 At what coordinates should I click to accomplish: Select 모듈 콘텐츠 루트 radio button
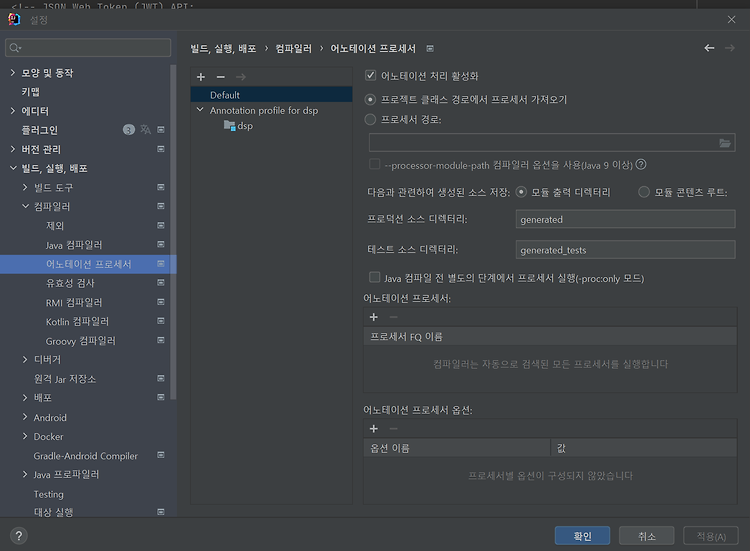point(644,192)
